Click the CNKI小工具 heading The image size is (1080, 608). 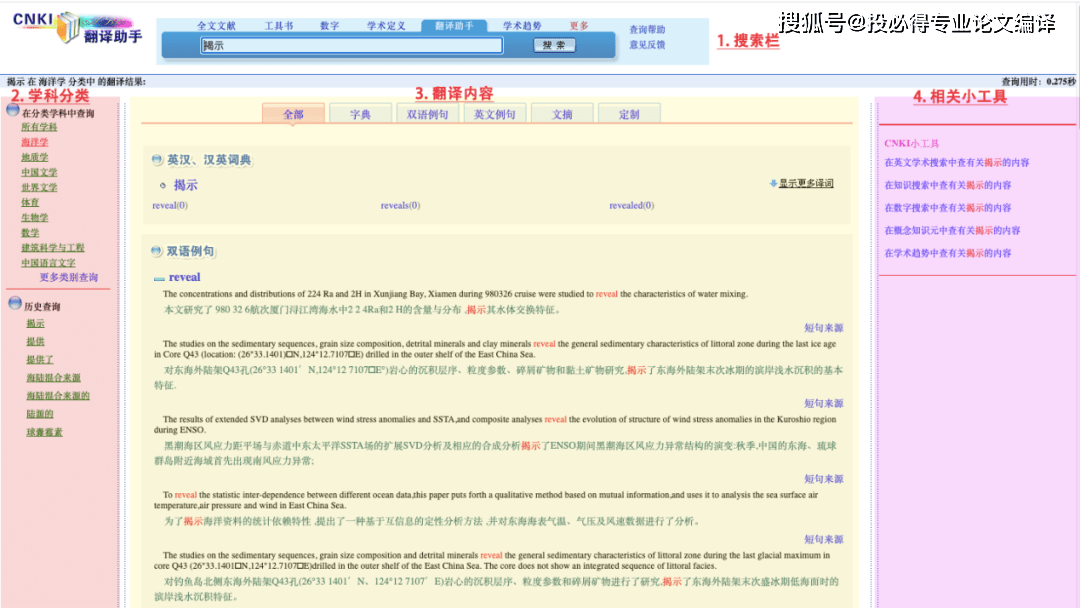pos(911,143)
